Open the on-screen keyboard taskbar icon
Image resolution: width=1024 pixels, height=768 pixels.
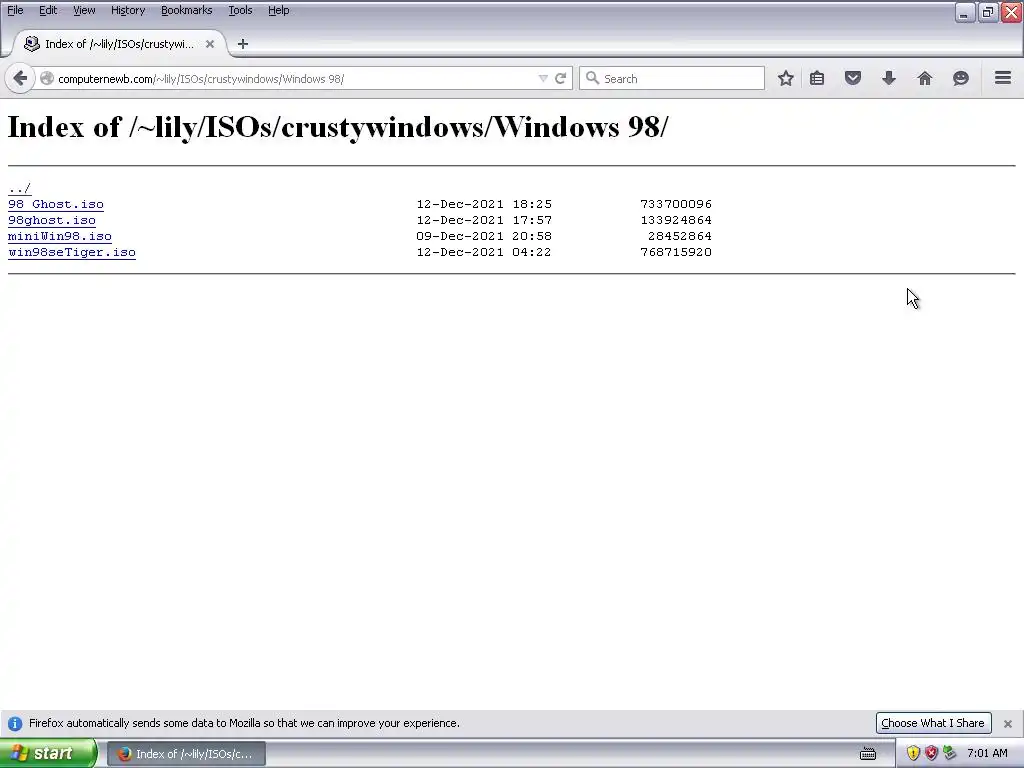point(868,754)
